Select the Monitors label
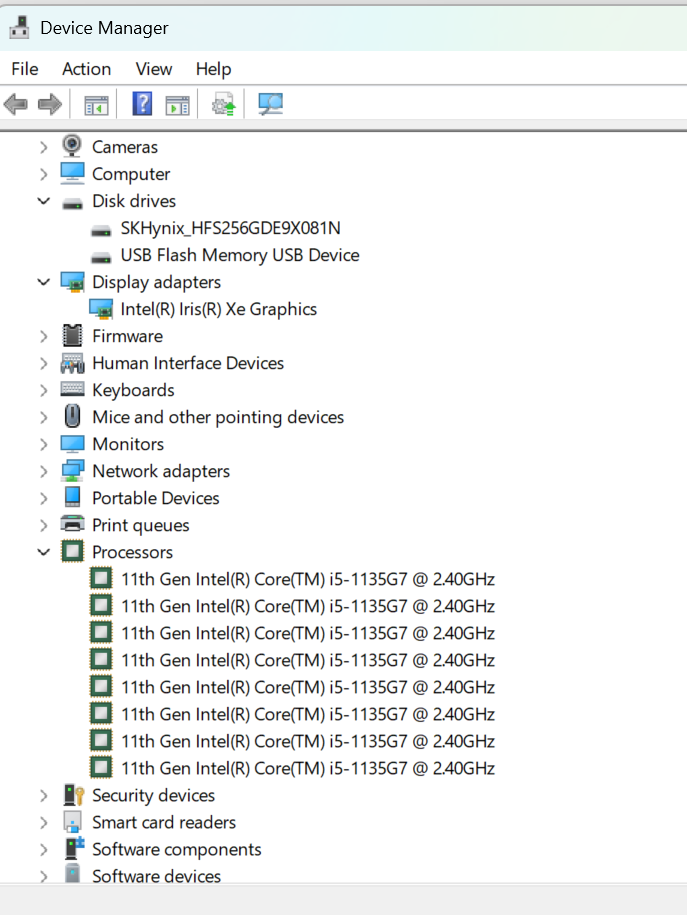The width and height of the screenshot is (687, 915). pos(128,444)
